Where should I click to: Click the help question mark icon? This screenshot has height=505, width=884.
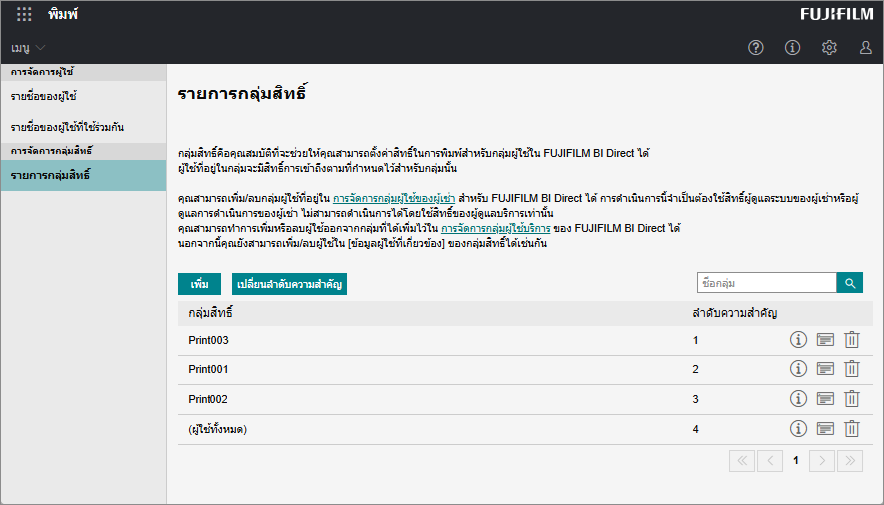coord(756,48)
